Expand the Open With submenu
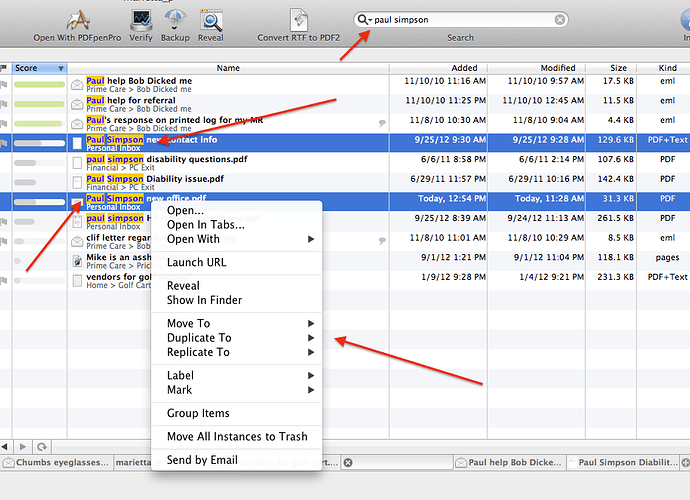 [x=237, y=239]
